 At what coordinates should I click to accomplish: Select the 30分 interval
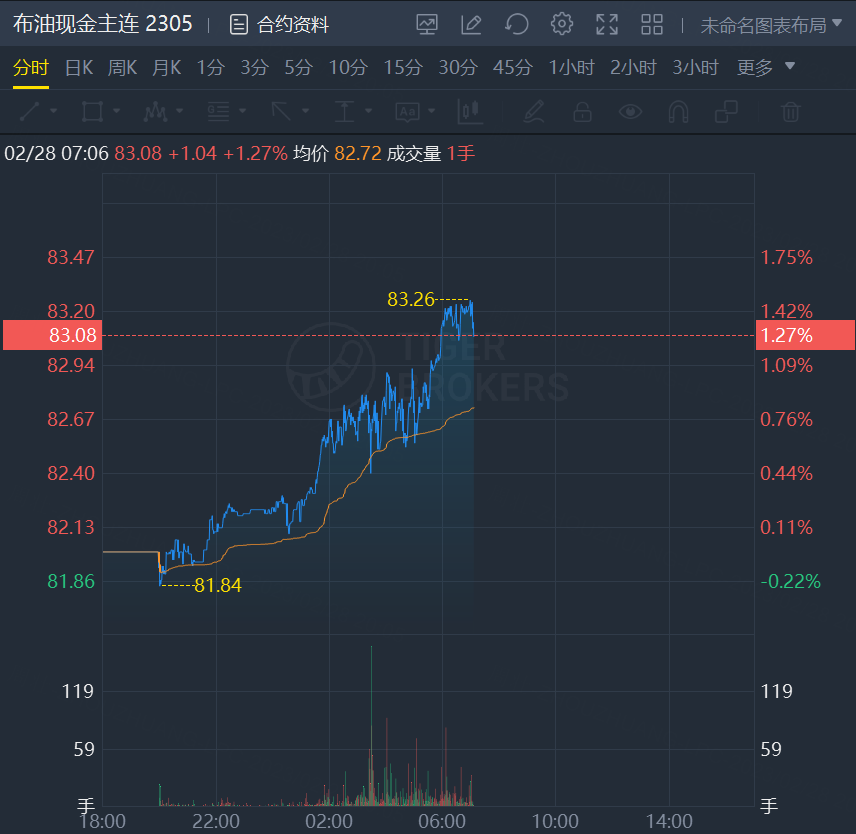pyautogui.click(x=459, y=68)
